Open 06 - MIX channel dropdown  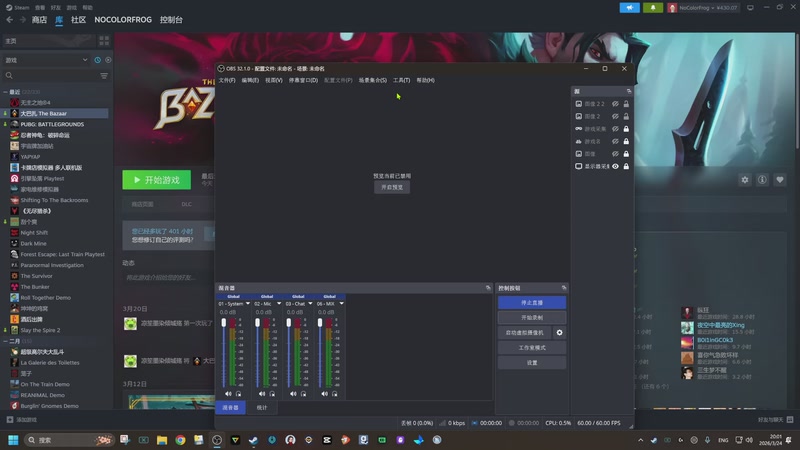pyautogui.click(x=341, y=304)
